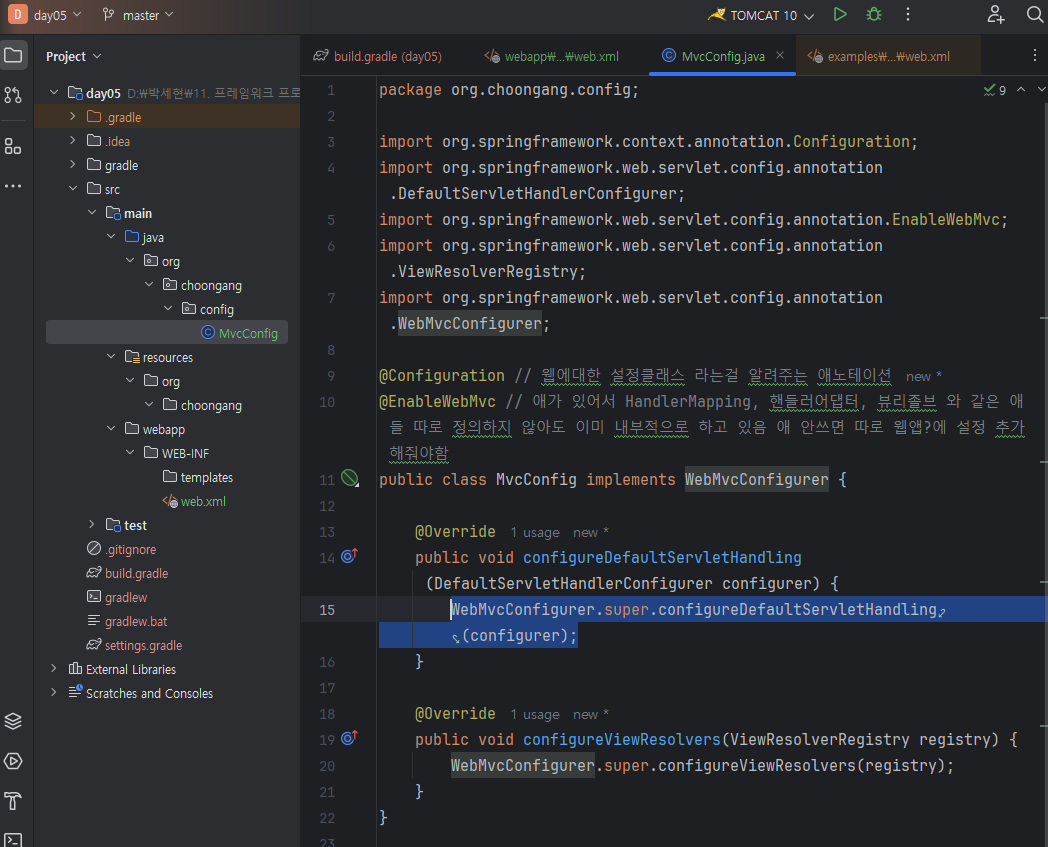1048x847 pixels.
Task: Open the Structure tool window icon
Action: click(x=13, y=147)
